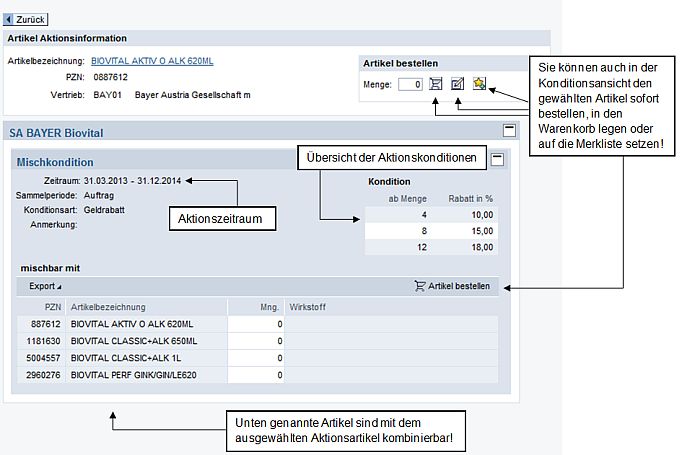
Task: Select PZN 2960276 in the table
Action: pyautogui.click(x=43, y=375)
